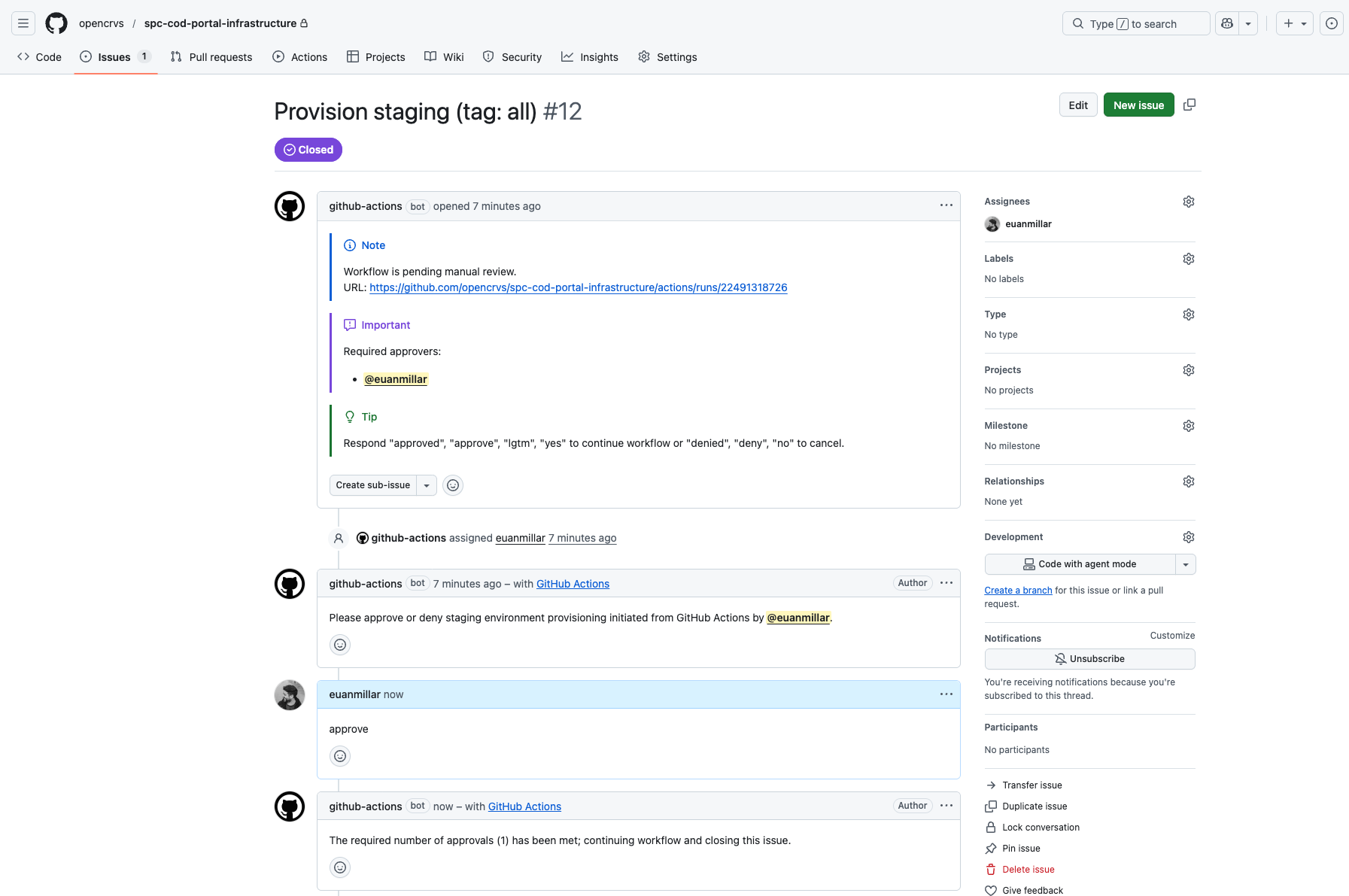This screenshot has height=896, width=1349.
Task: Edit Labels with the gear icon
Action: coord(1189,259)
